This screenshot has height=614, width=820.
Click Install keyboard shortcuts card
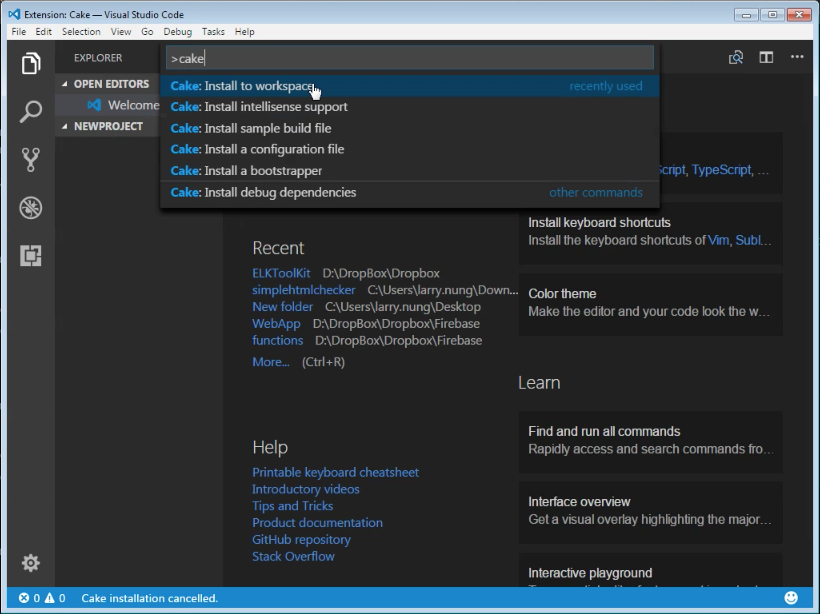point(651,232)
